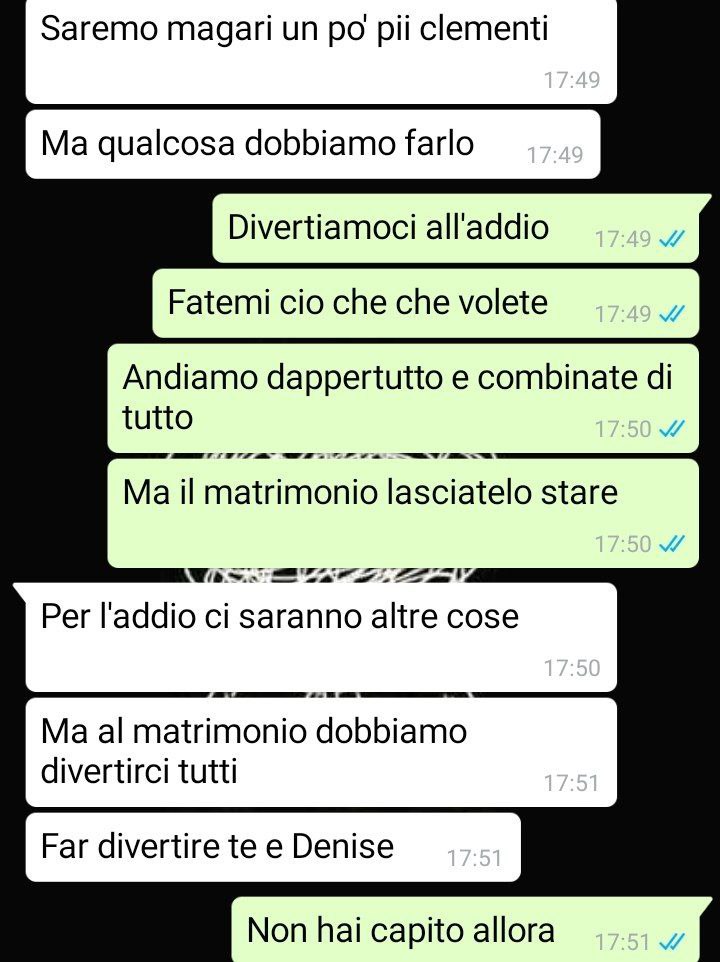The width and height of the screenshot is (720, 962).
Task: Select the message 'Saremo magari un po' pii clementi'
Action: (x=321, y=52)
